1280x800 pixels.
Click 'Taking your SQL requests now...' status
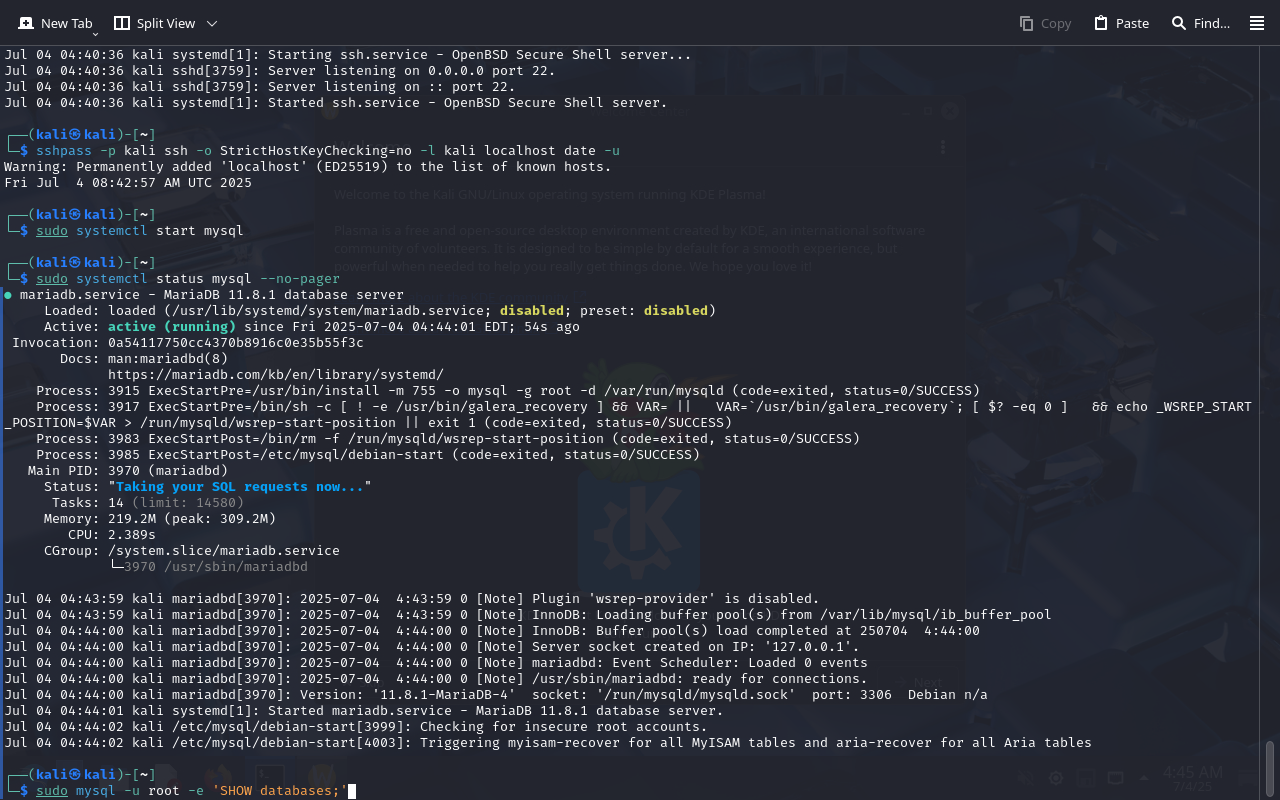coord(240,487)
